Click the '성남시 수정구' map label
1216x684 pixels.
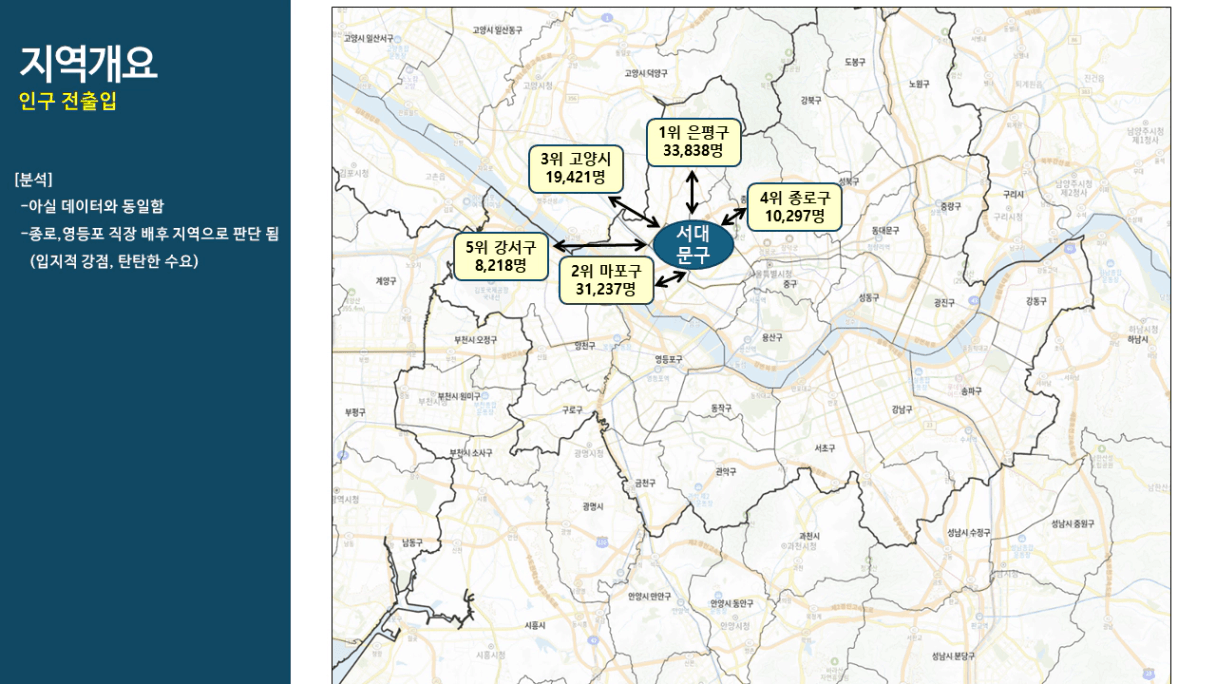tap(968, 533)
